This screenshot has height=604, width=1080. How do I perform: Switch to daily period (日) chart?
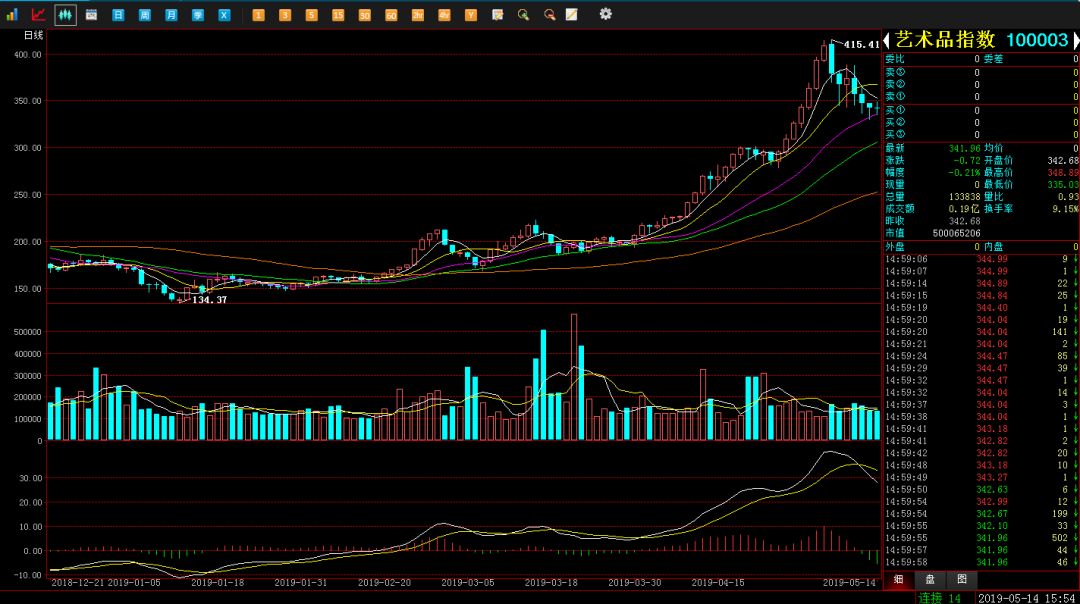tap(118, 14)
